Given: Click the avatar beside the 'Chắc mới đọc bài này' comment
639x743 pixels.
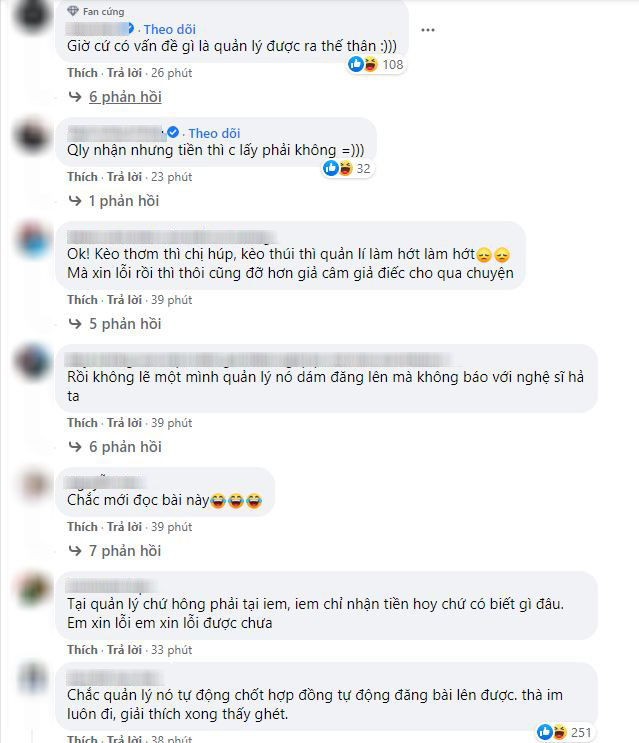Looking at the screenshot, I should [x=34, y=484].
